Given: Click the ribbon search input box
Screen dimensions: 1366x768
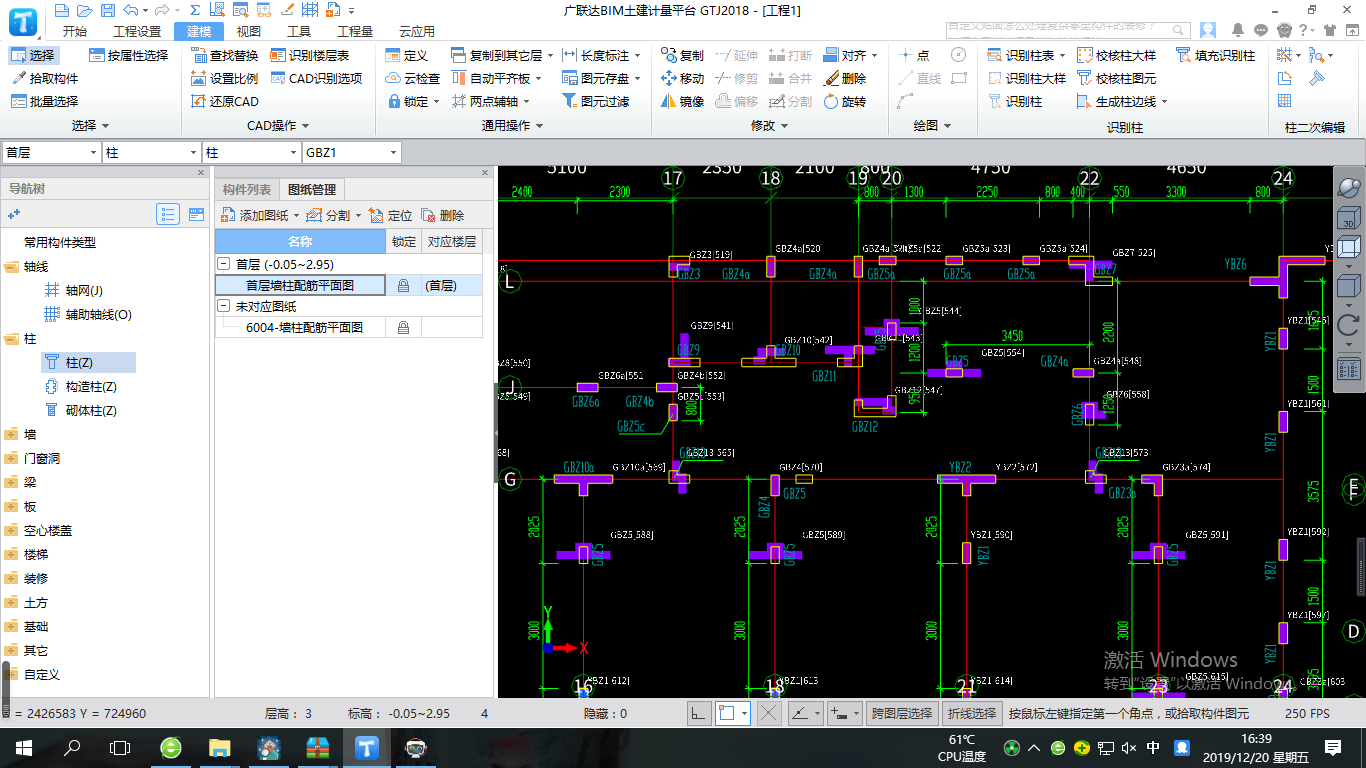Looking at the screenshot, I should (1067, 30).
